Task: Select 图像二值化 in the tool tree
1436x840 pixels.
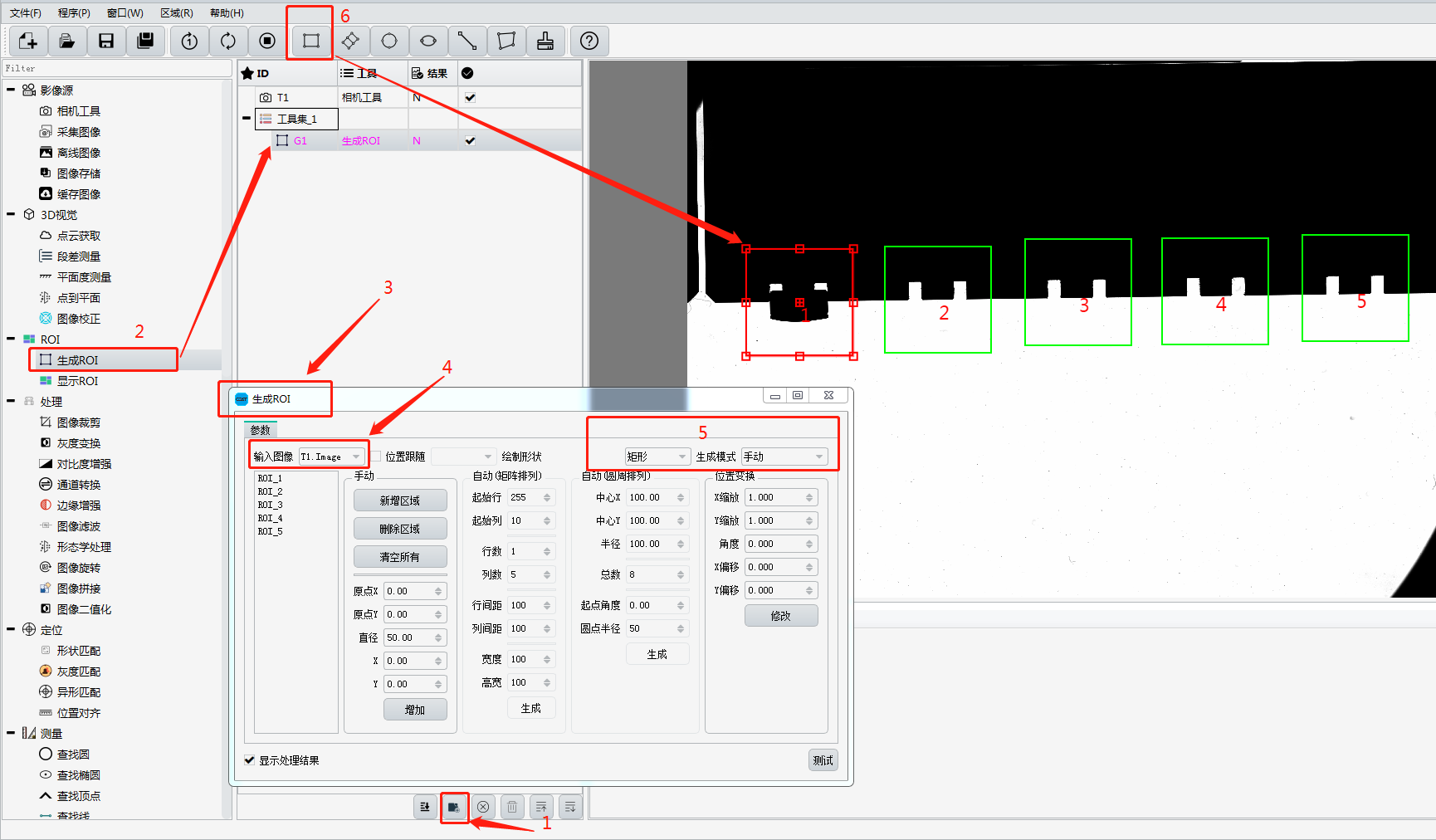Action: click(84, 609)
